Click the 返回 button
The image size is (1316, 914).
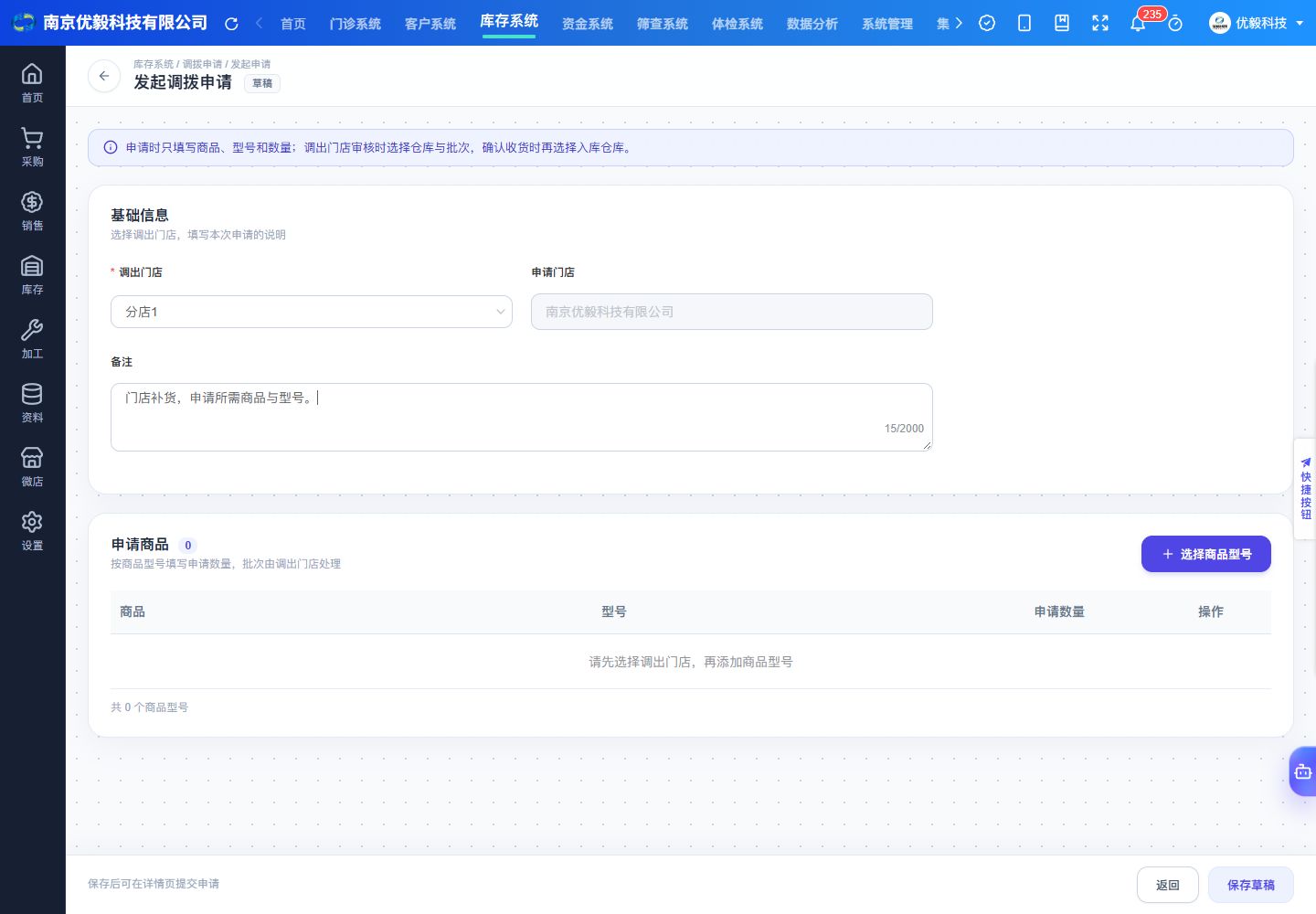(1168, 885)
